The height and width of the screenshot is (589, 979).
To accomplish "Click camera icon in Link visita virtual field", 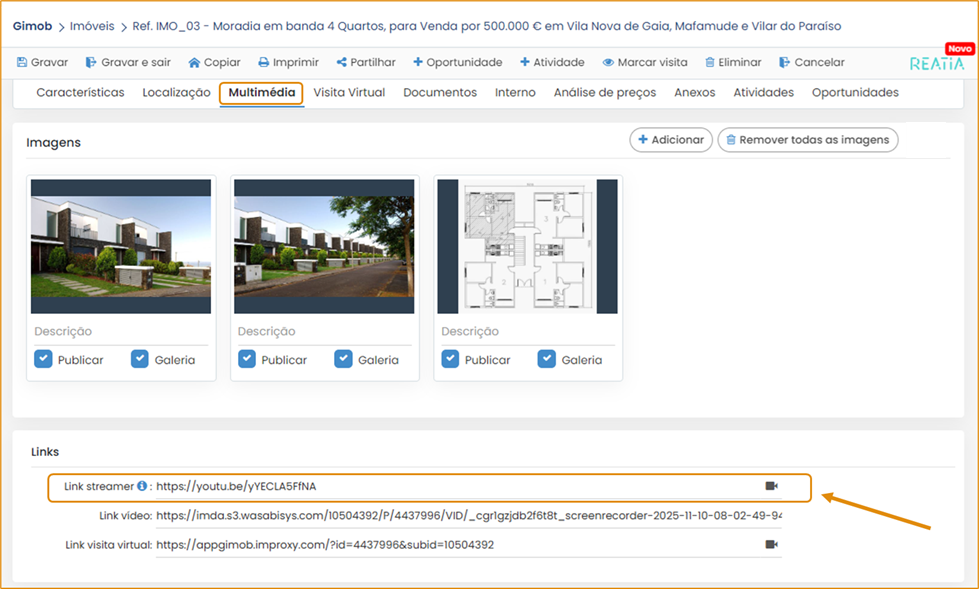I will point(771,544).
